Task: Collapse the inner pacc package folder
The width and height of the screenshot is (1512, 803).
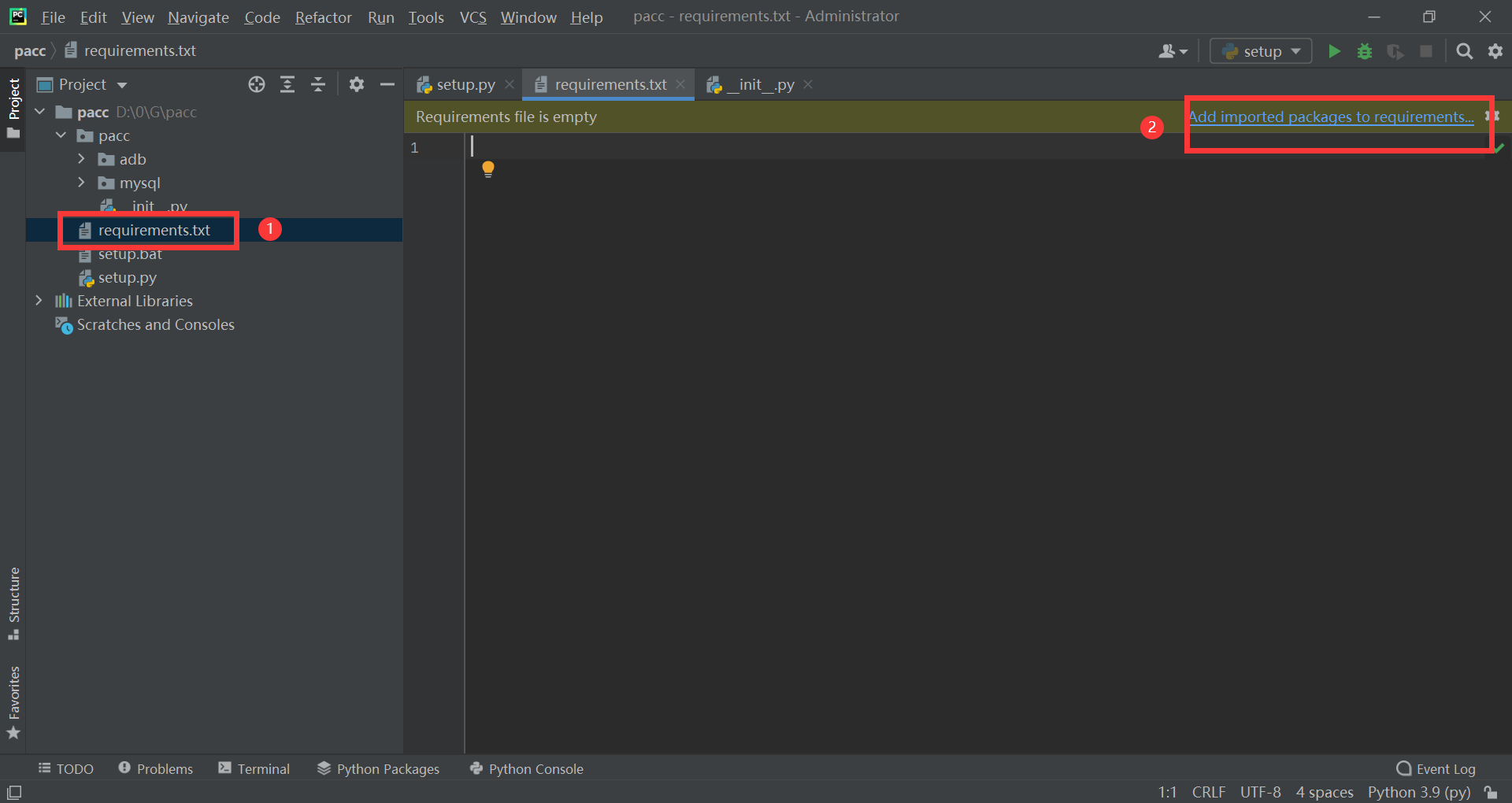Action: (x=61, y=135)
